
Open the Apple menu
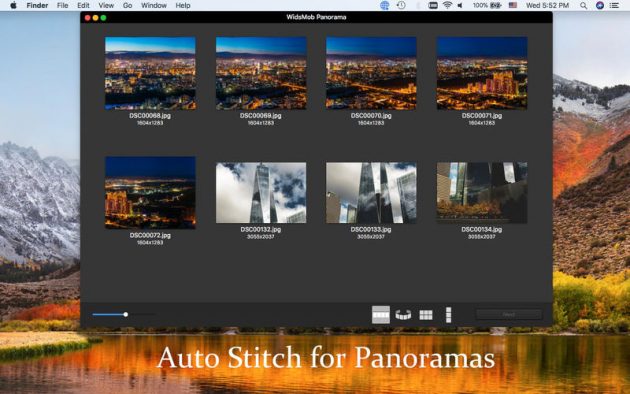13,5
